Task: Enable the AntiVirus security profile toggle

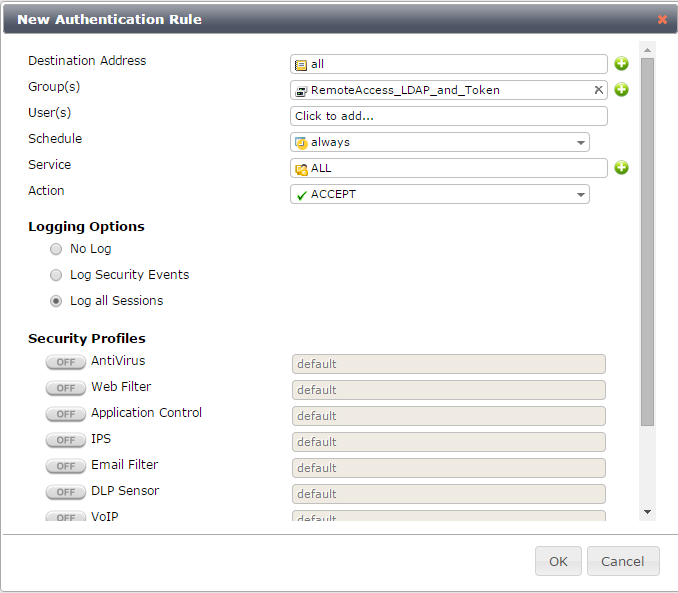Action: click(65, 362)
